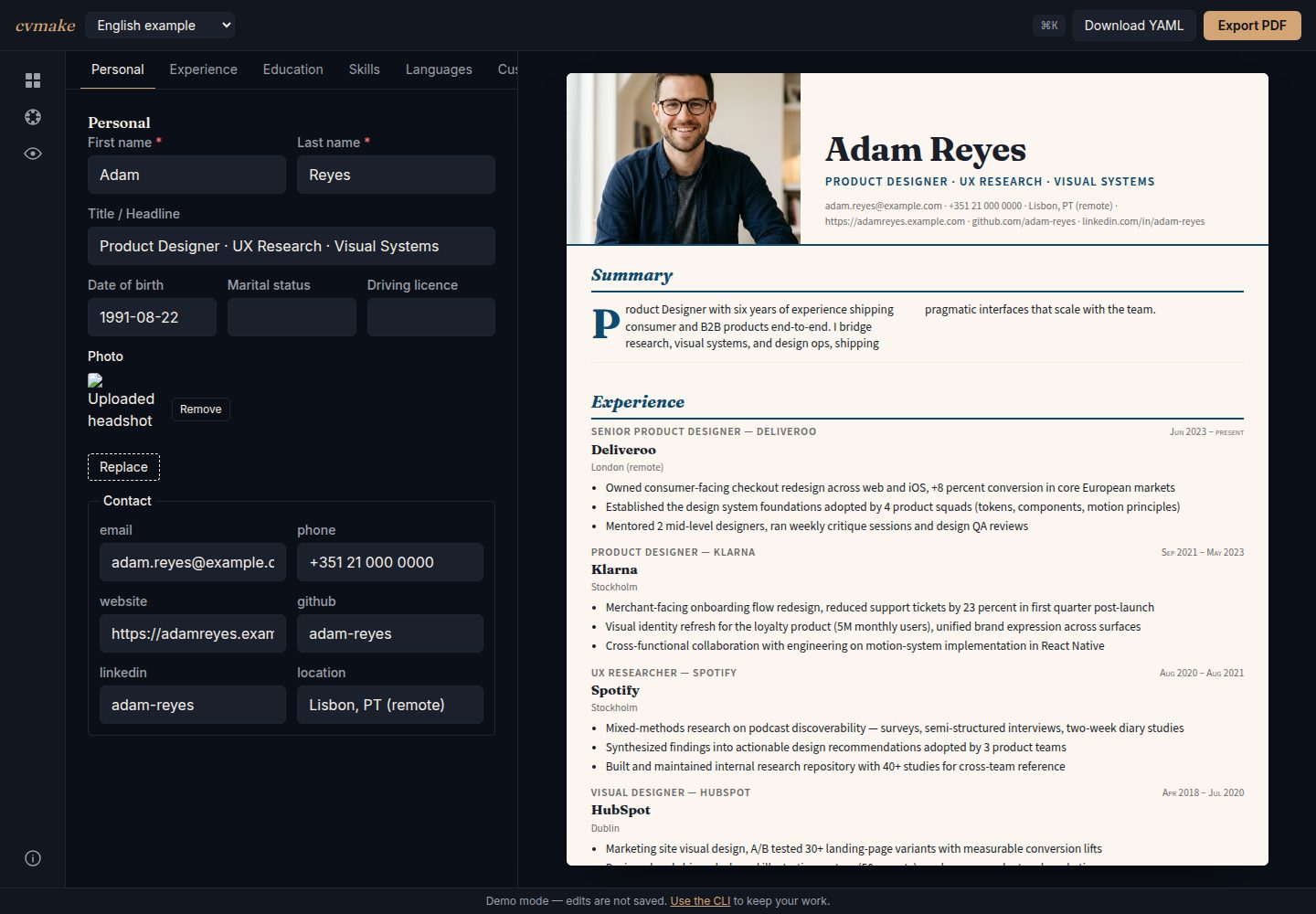Viewport: 1316px width, 914px height.
Task: Open the info icon at sidebar bottom
Action: (x=33, y=858)
